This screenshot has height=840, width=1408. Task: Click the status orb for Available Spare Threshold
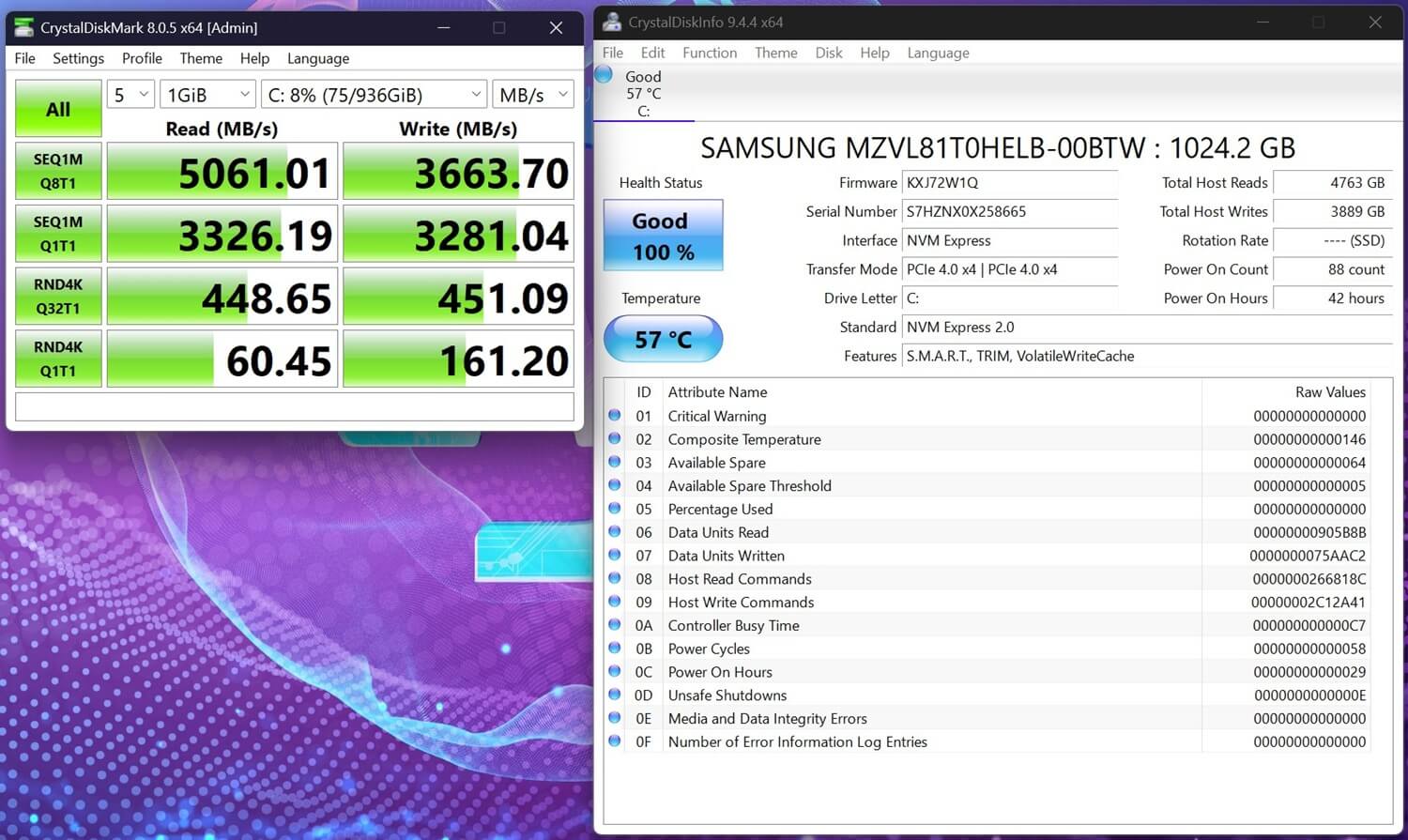click(615, 485)
